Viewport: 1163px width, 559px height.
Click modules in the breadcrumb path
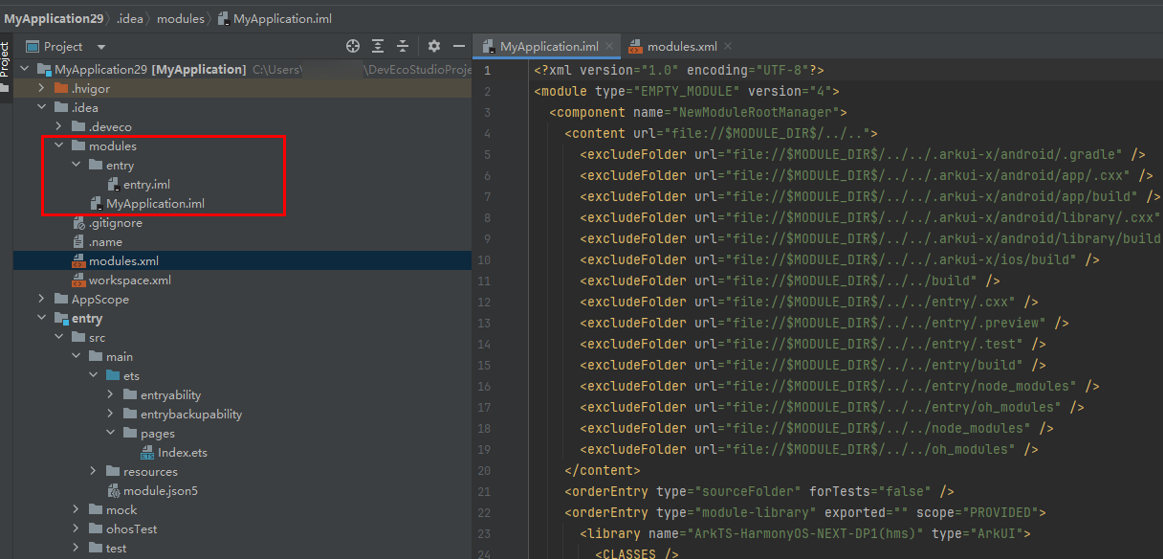click(180, 19)
